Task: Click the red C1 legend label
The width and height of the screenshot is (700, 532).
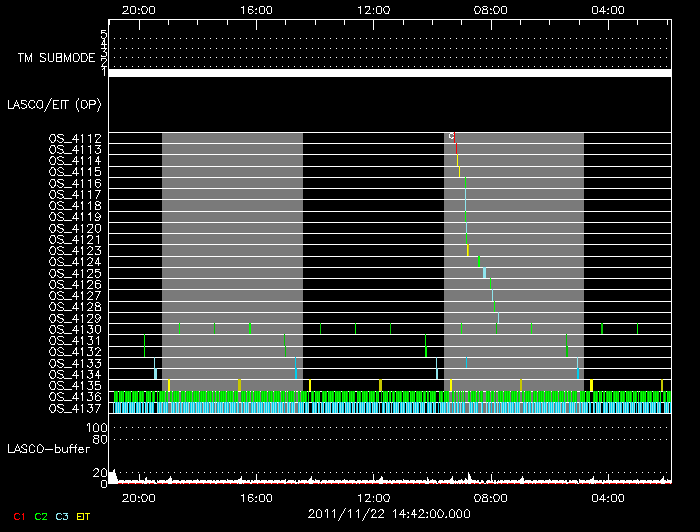Action: click(x=17, y=516)
